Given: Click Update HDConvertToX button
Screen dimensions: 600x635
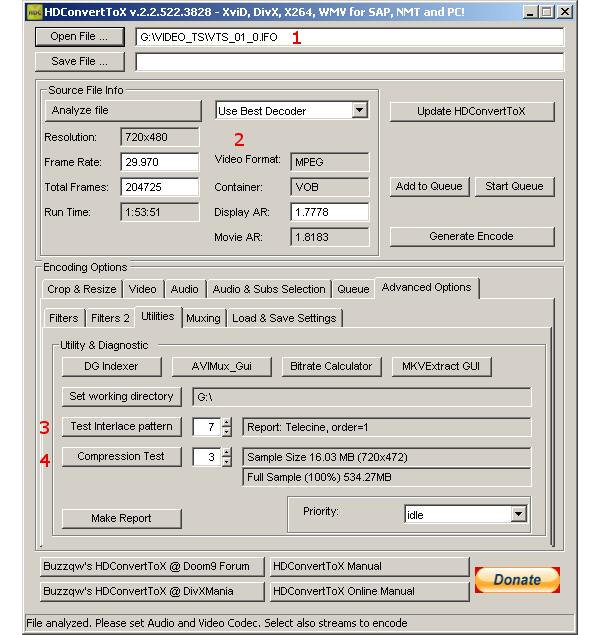Looking at the screenshot, I should coord(472,111).
